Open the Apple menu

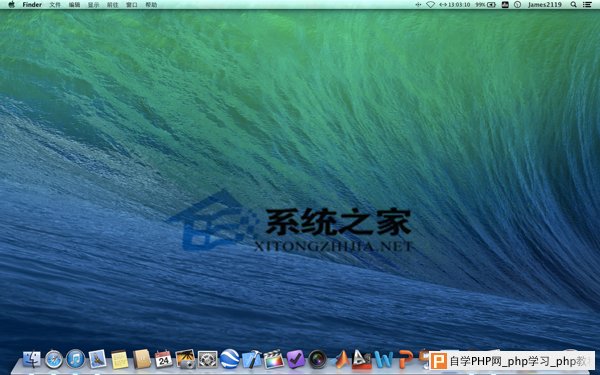(11, 5)
